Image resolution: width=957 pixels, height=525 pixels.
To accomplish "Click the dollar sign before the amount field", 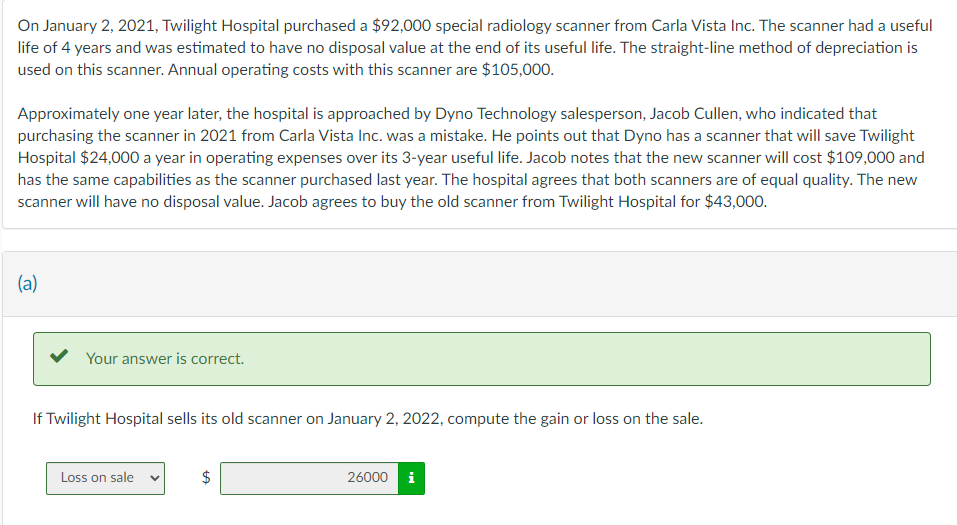I will [x=206, y=477].
